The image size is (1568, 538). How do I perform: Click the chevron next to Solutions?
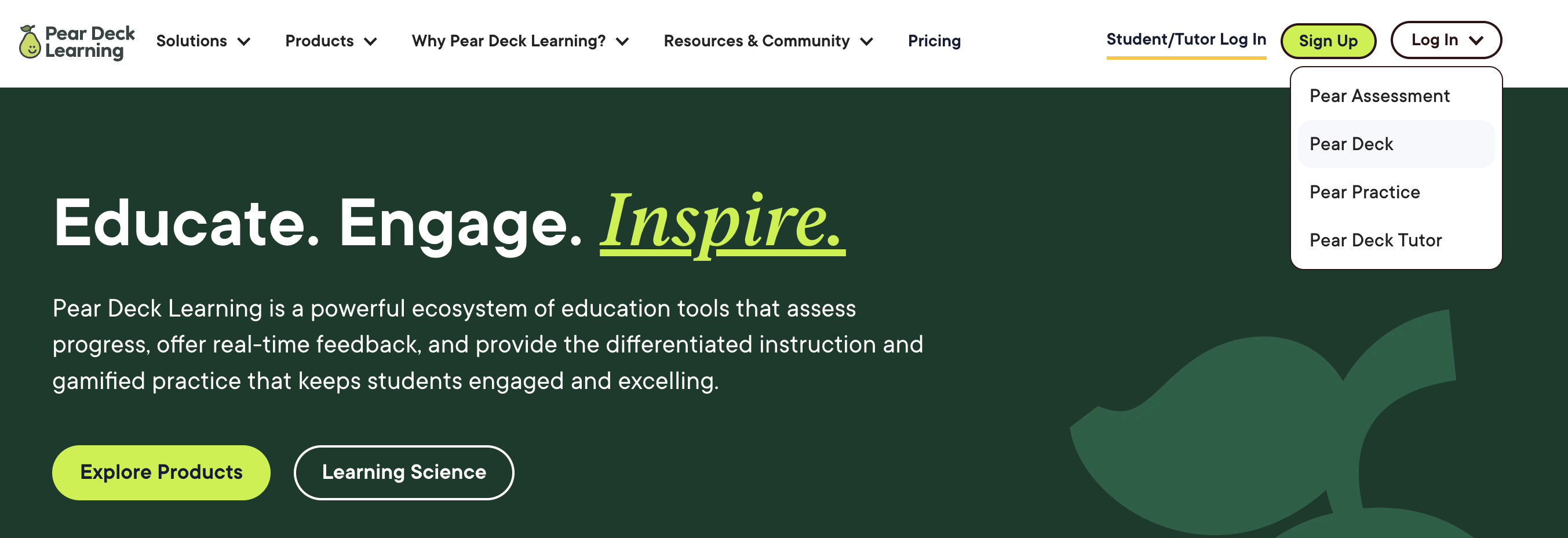click(x=244, y=42)
